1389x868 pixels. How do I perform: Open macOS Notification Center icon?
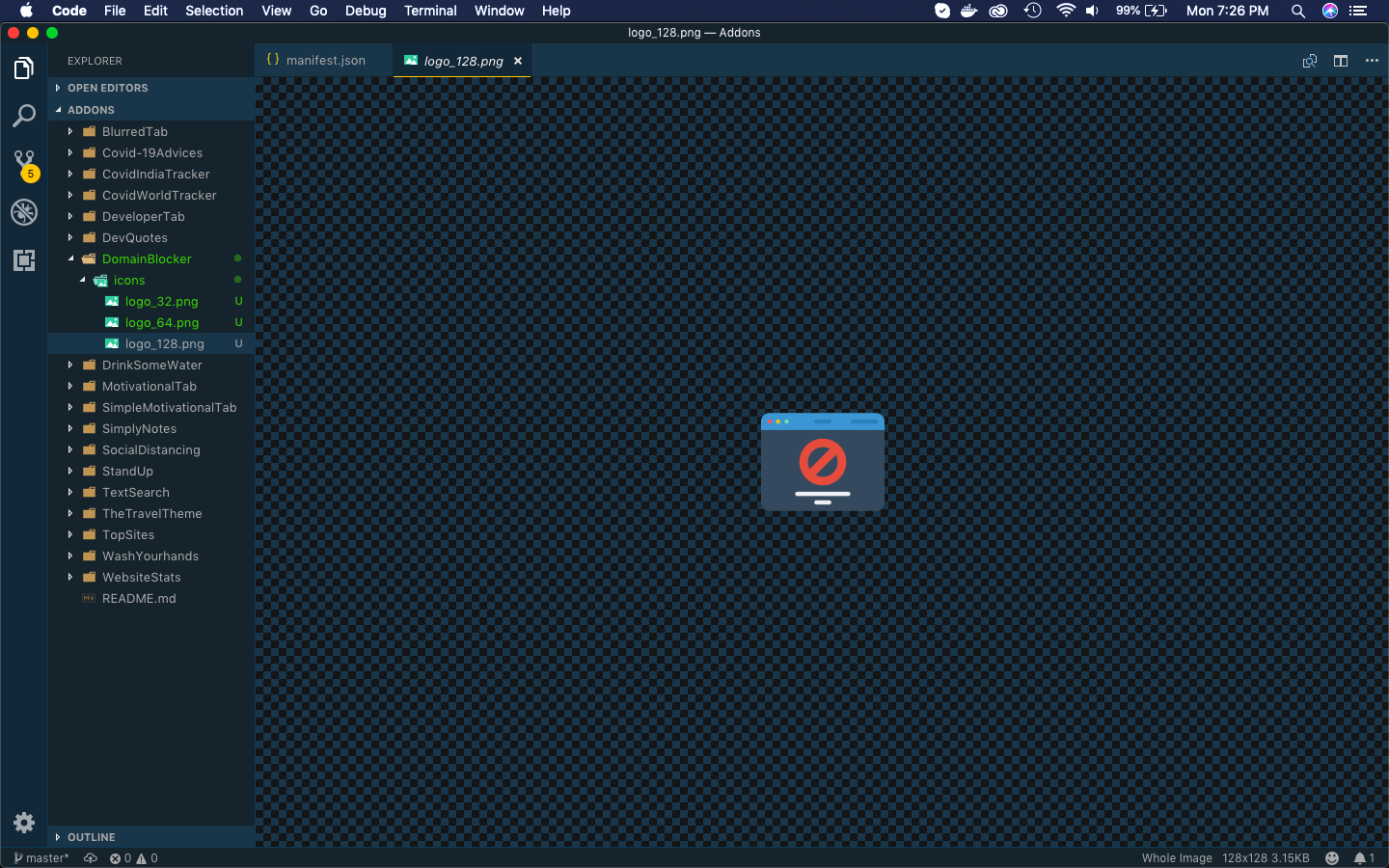coord(1358,11)
